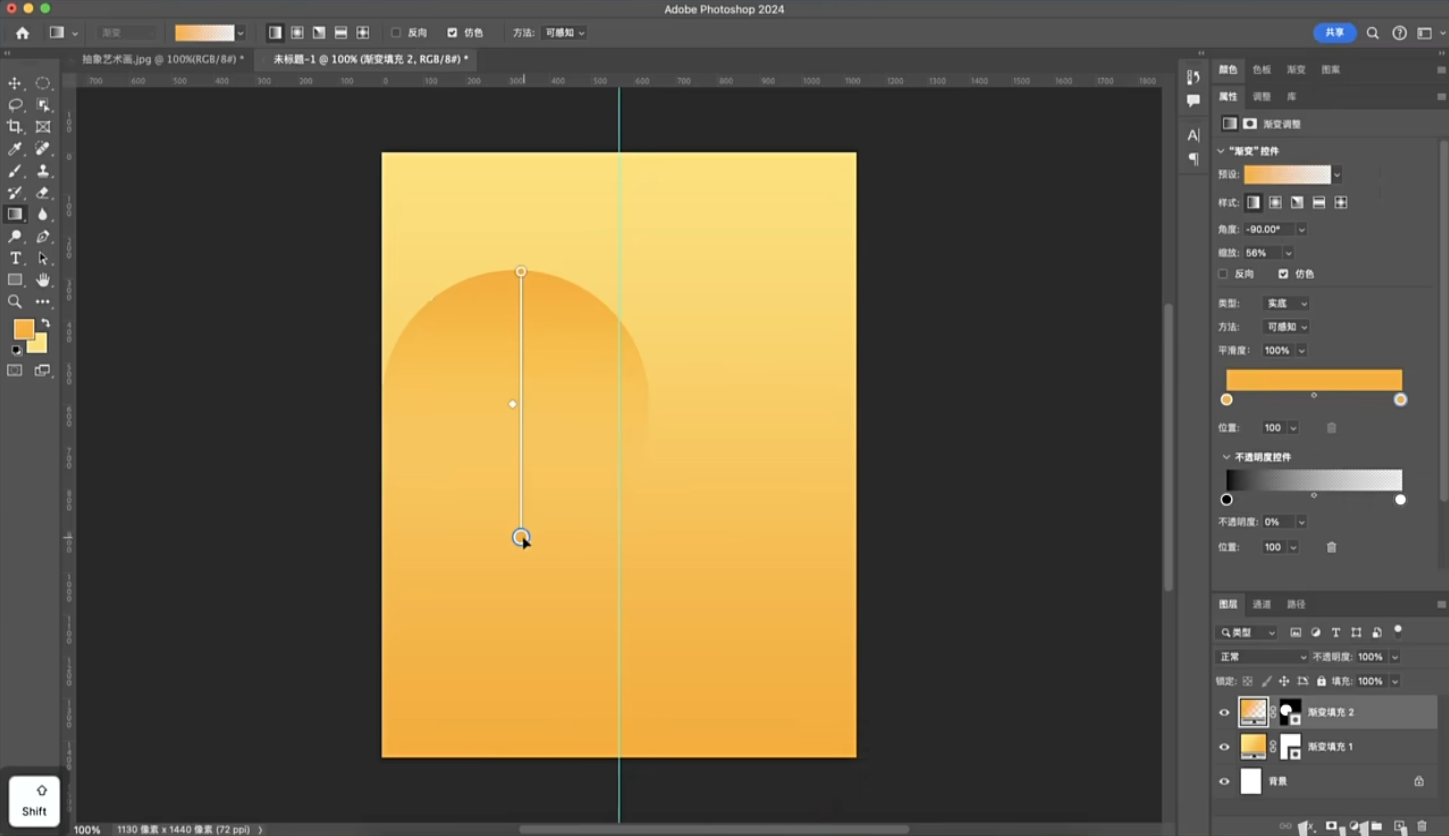Toggle the 仿色 checkbox in properties panel

(x=1283, y=274)
